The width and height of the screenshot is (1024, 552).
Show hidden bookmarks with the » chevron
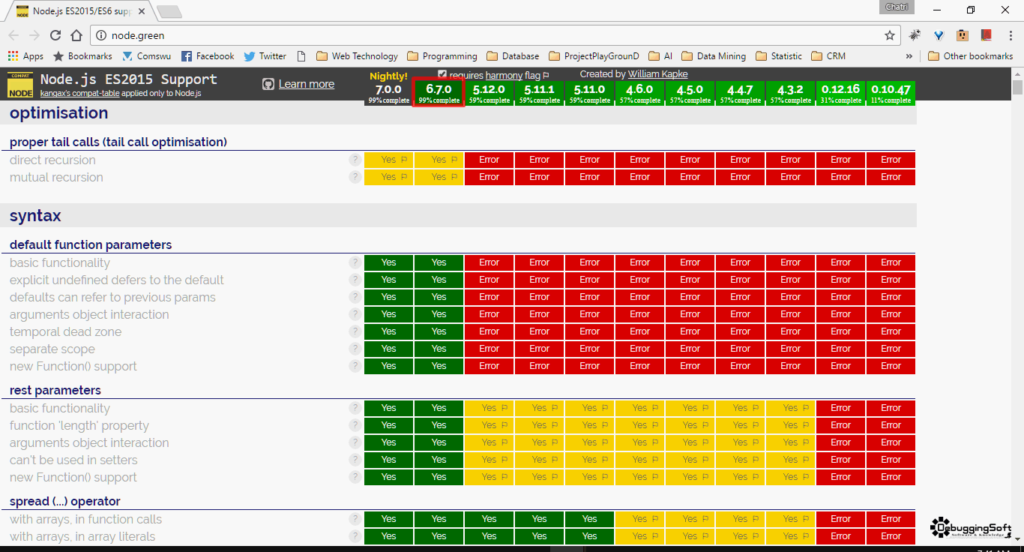[x=908, y=56]
